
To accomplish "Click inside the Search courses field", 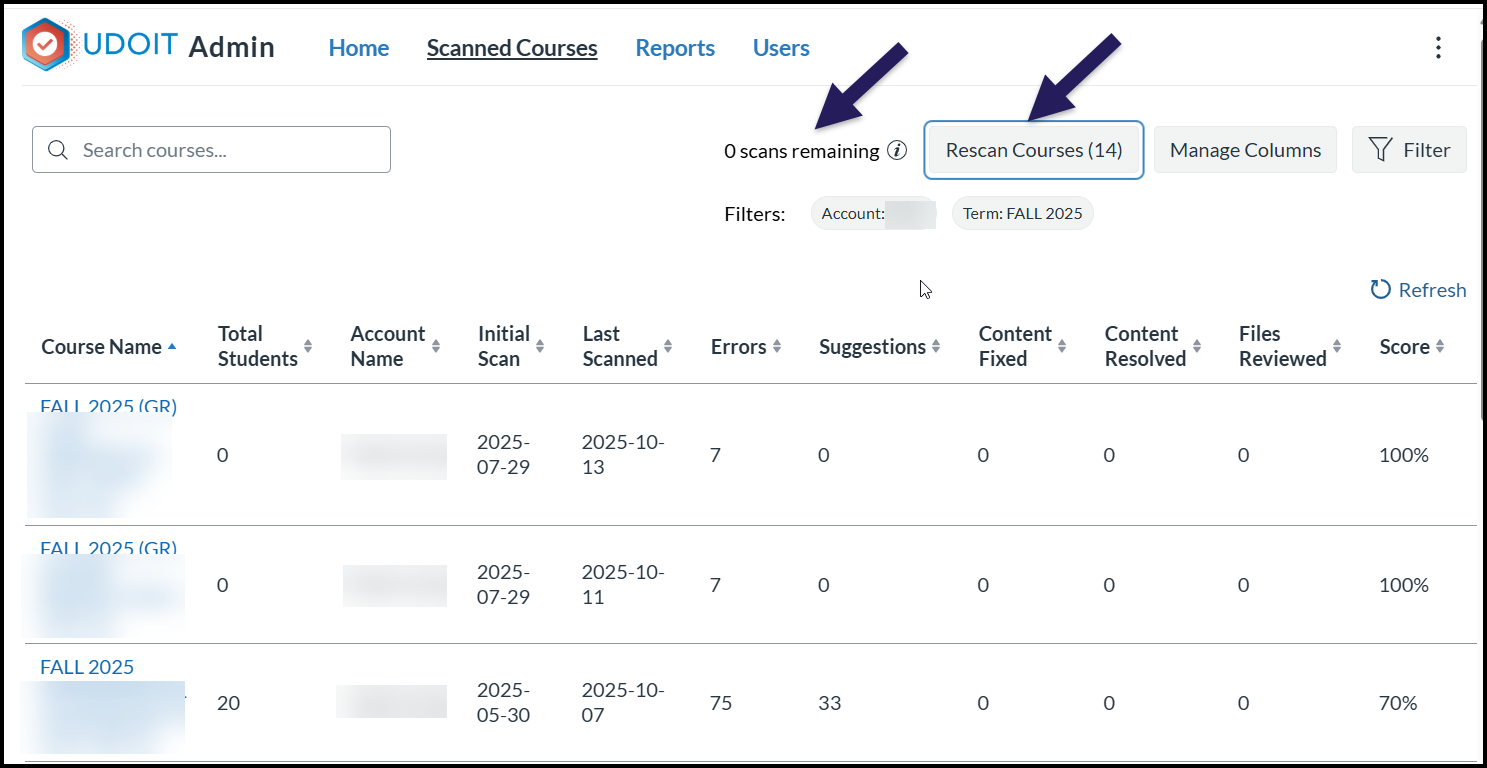I will point(210,149).
